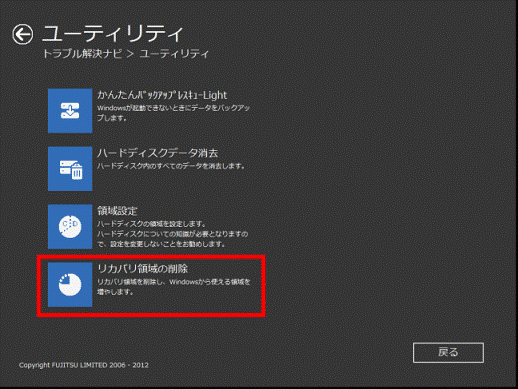This screenshot has width=518, height=389.
Task: Open the 領域設定 C:D disk tile icon
Action: pos(70,227)
